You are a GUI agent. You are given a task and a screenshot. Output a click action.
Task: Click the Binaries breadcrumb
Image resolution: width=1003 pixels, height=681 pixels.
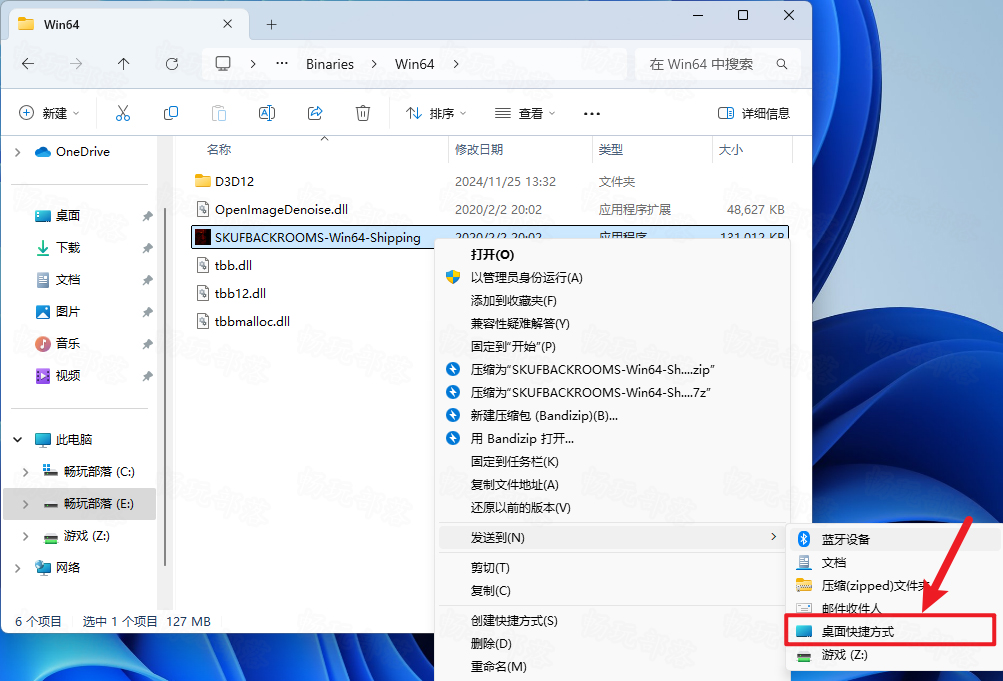click(330, 64)
